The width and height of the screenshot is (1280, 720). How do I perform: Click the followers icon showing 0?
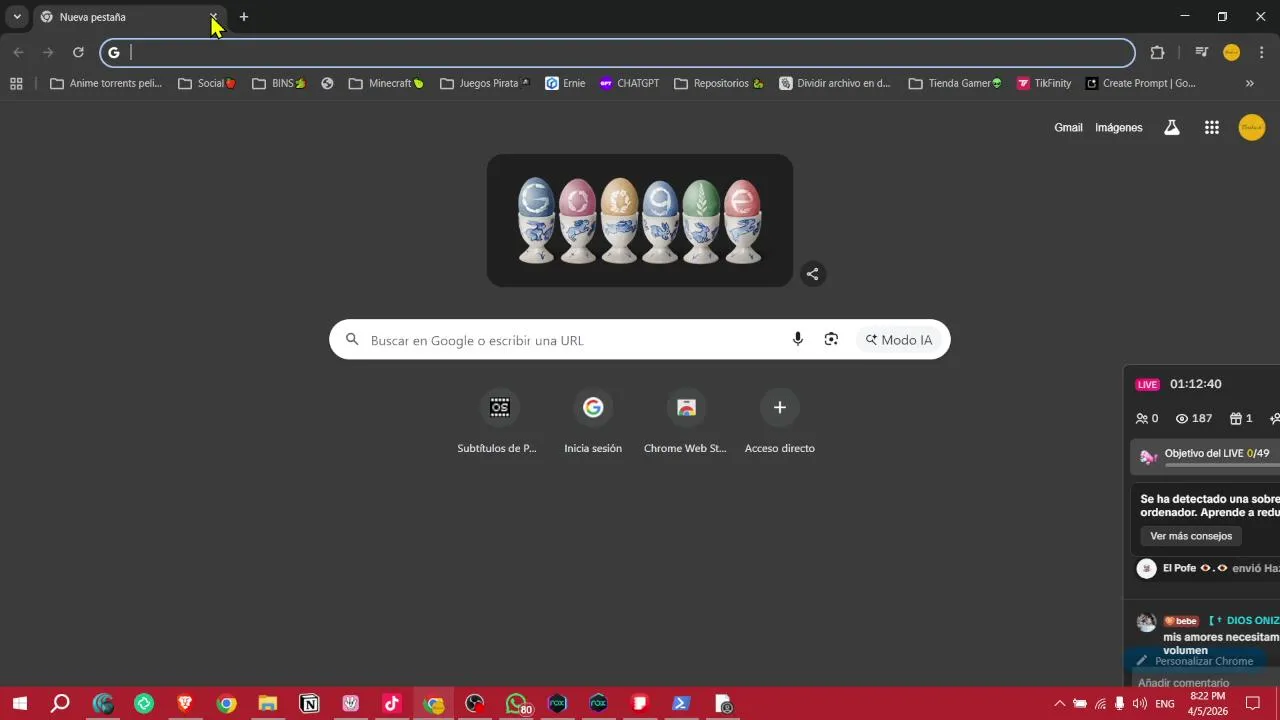(x=1142, y=419)
